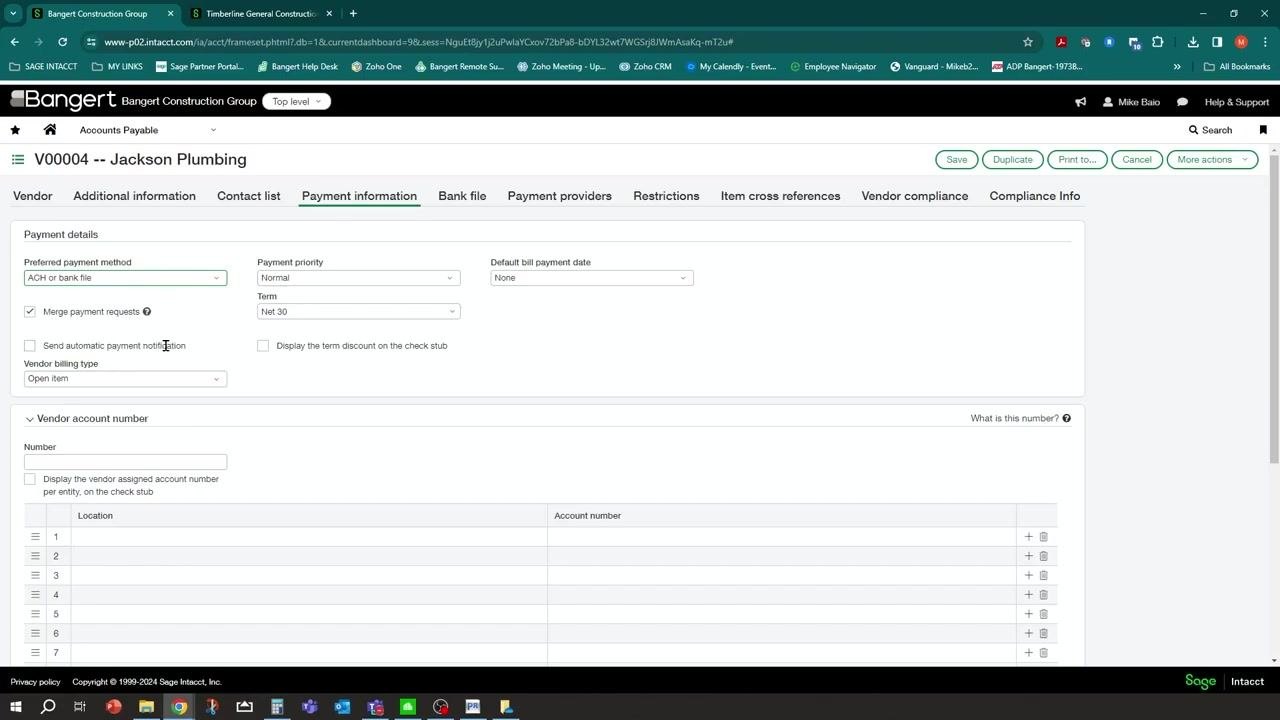Image resolution: width=1280 pixels, height=720 pixels.
Task: Open the Vendor billing type dropdown
Action: tap(125, 379)
